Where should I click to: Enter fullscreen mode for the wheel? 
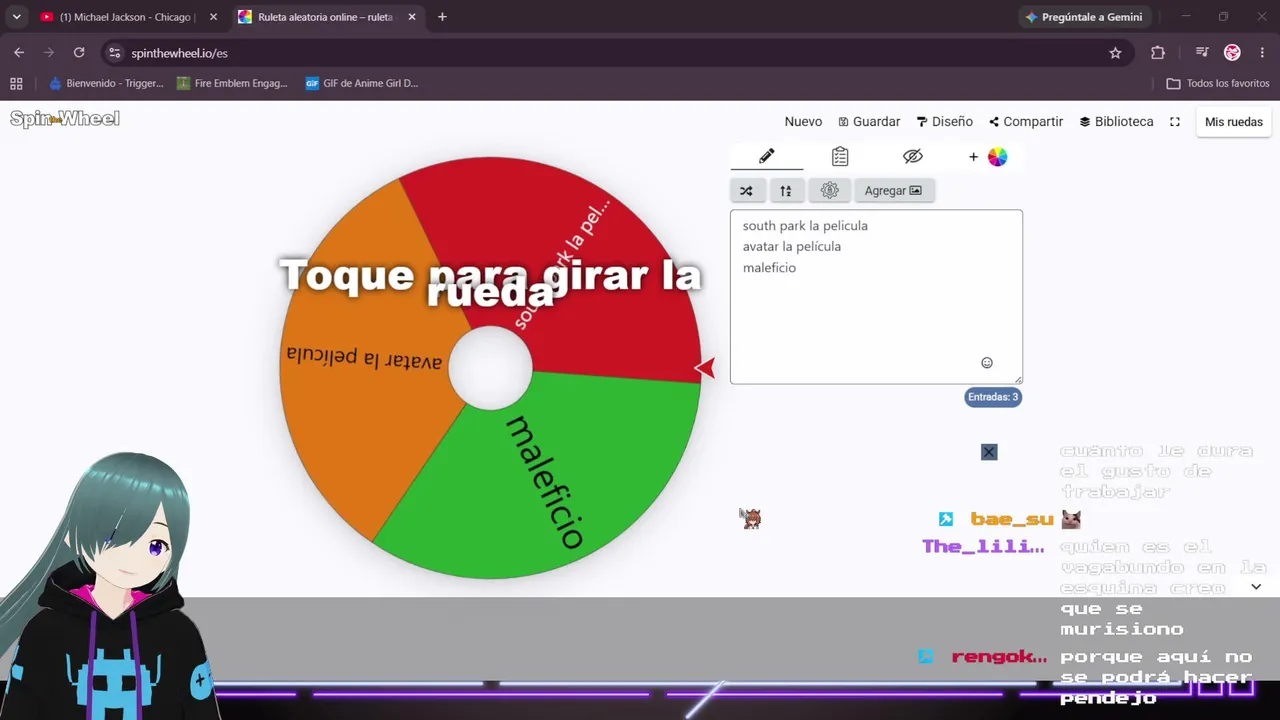(x=1175, y=122)
